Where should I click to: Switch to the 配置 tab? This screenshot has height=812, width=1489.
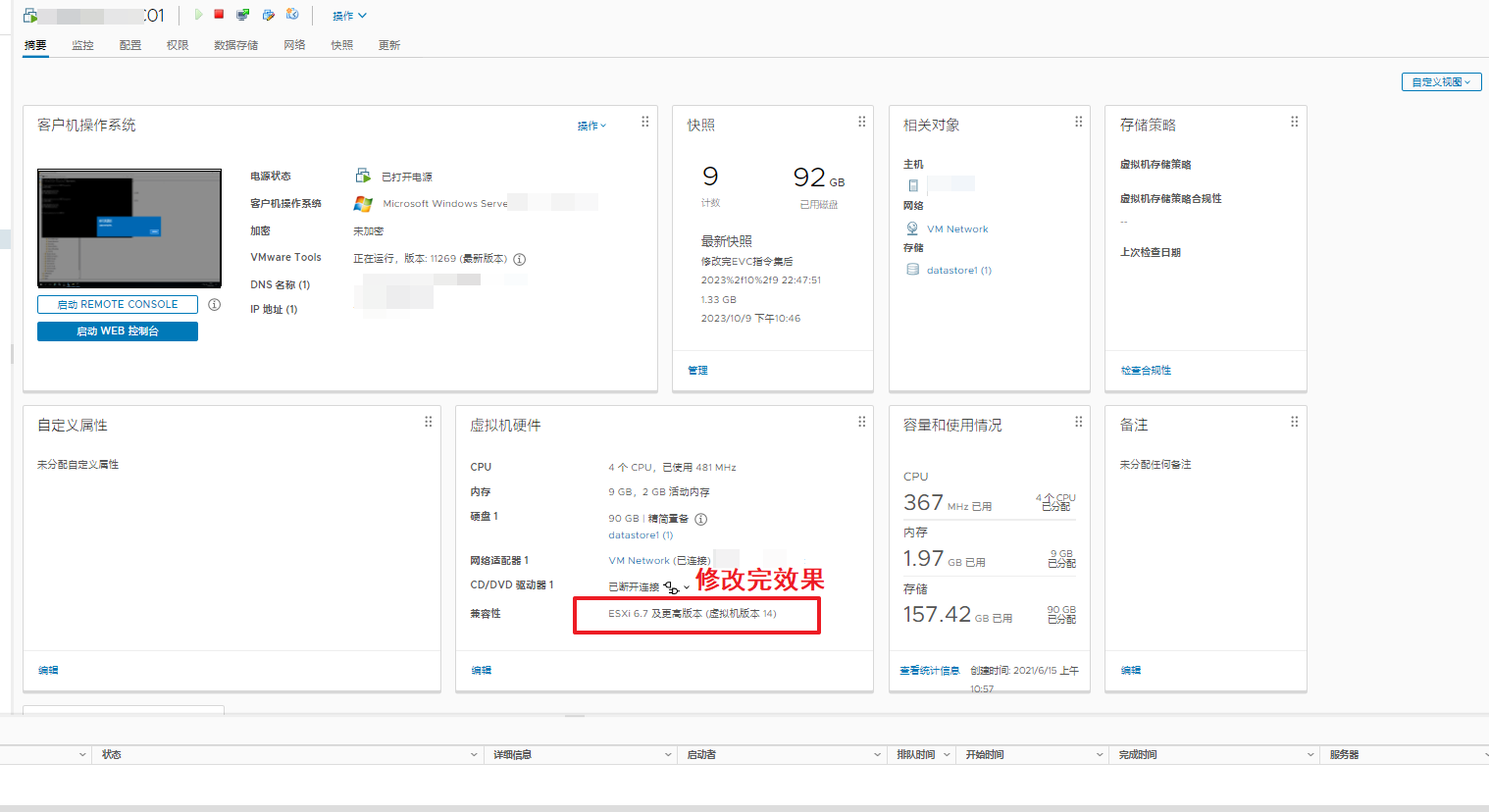coord(130,45)
